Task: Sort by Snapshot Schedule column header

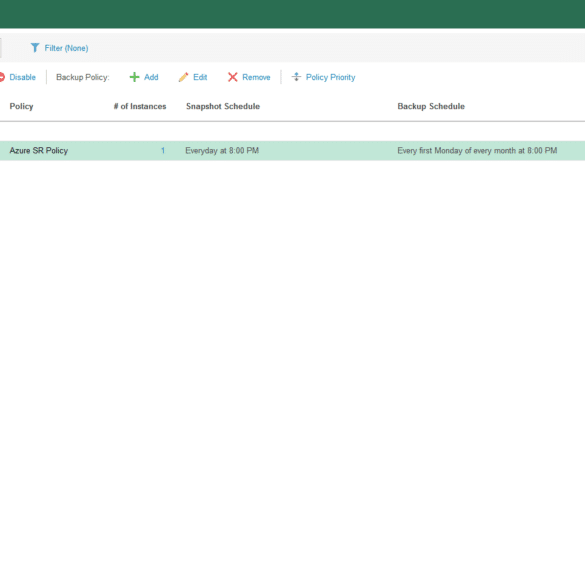Action: (223, 106)
